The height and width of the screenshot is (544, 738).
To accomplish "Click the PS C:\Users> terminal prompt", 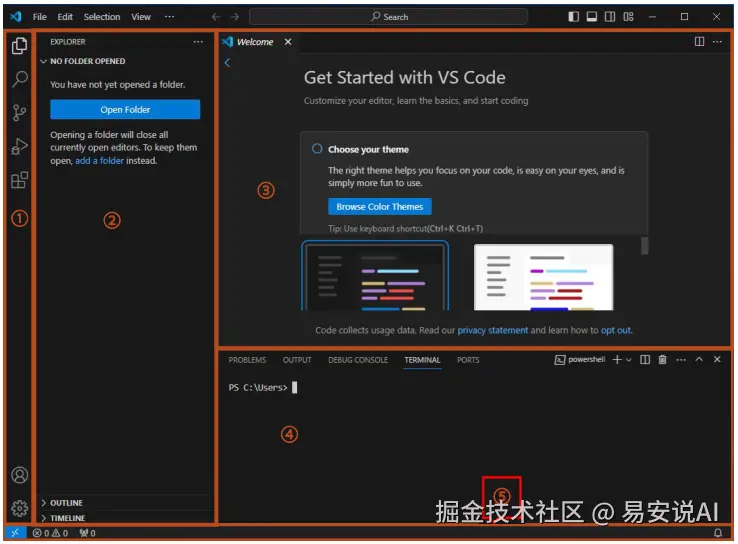I will (x=258, y=388).
